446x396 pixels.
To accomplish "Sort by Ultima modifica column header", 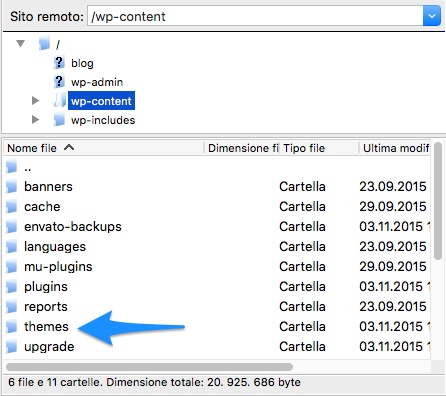I will pos(395,148).
